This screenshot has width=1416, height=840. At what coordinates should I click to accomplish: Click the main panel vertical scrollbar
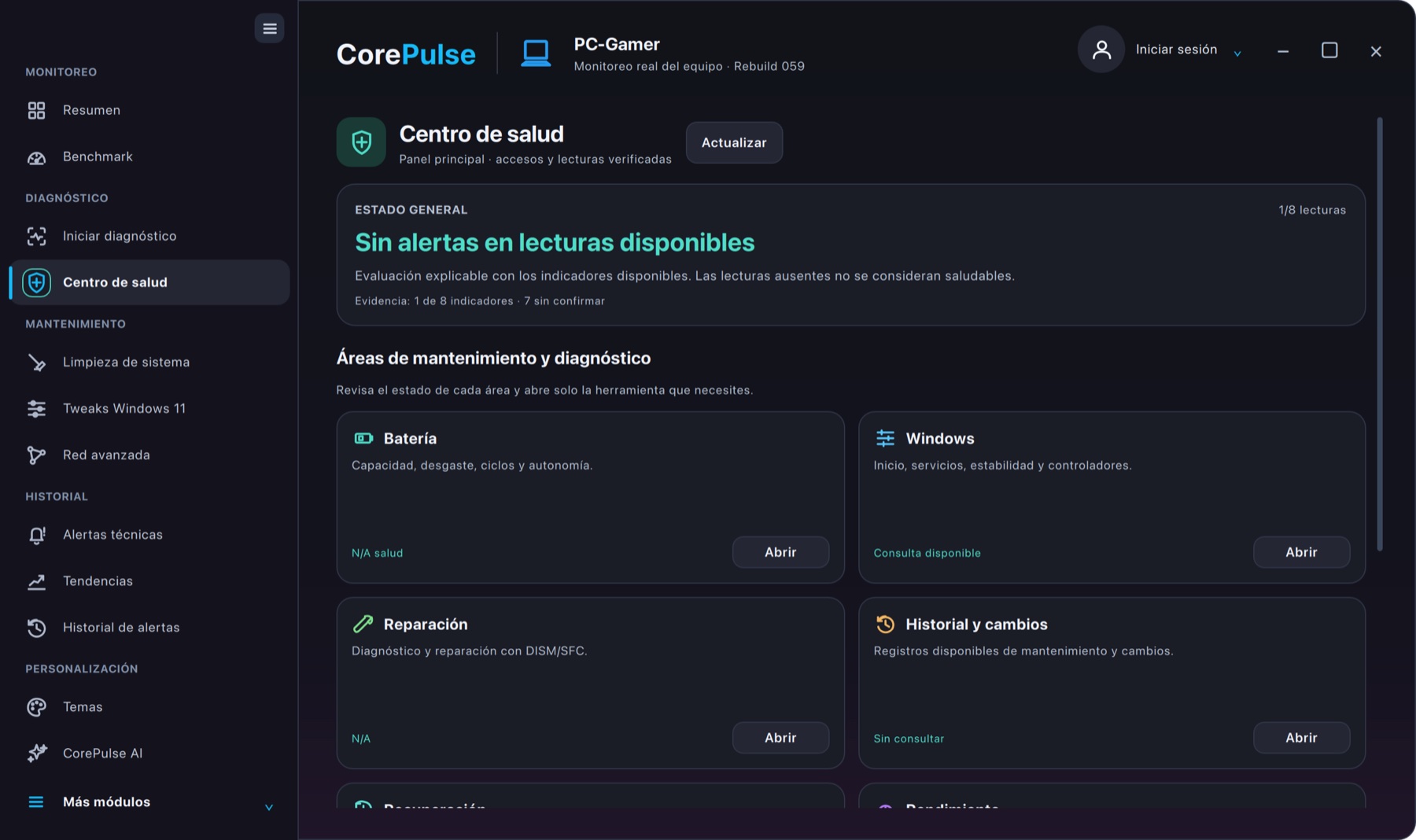pos(1380,334)
